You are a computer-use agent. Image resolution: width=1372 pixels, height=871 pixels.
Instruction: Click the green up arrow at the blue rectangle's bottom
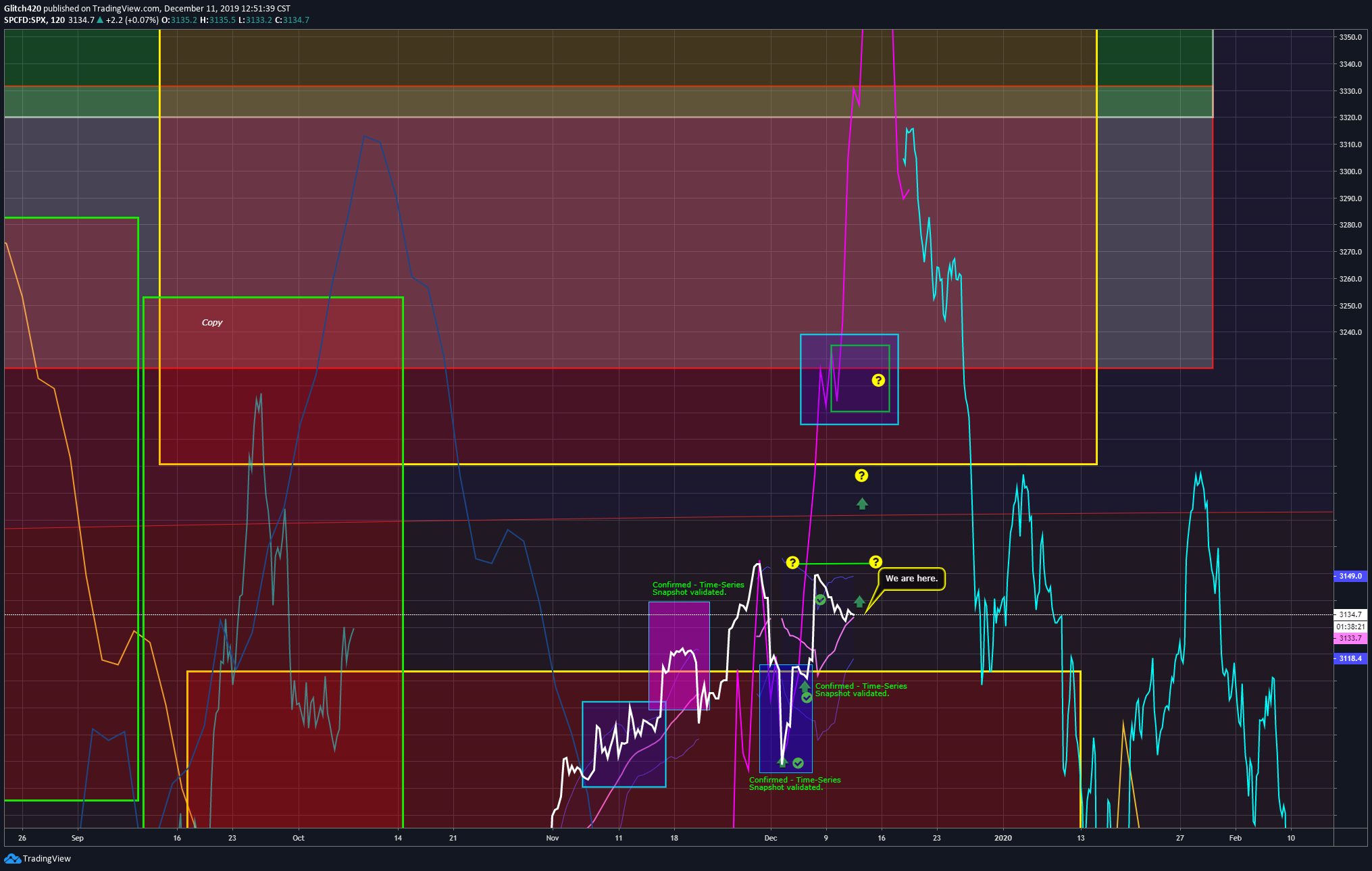[782, 762]
